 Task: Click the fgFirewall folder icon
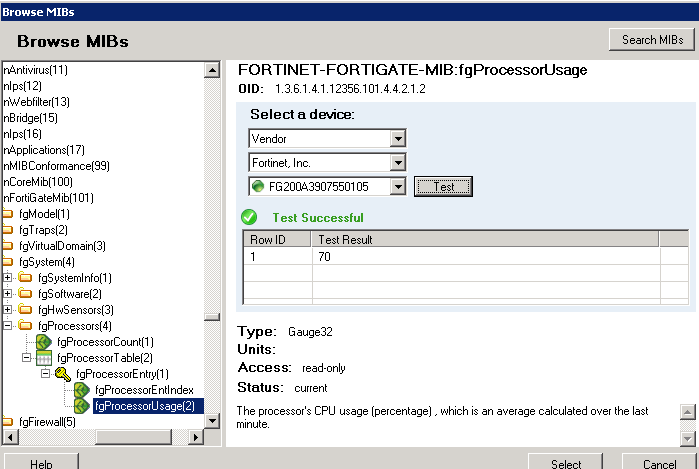point(8,421)
